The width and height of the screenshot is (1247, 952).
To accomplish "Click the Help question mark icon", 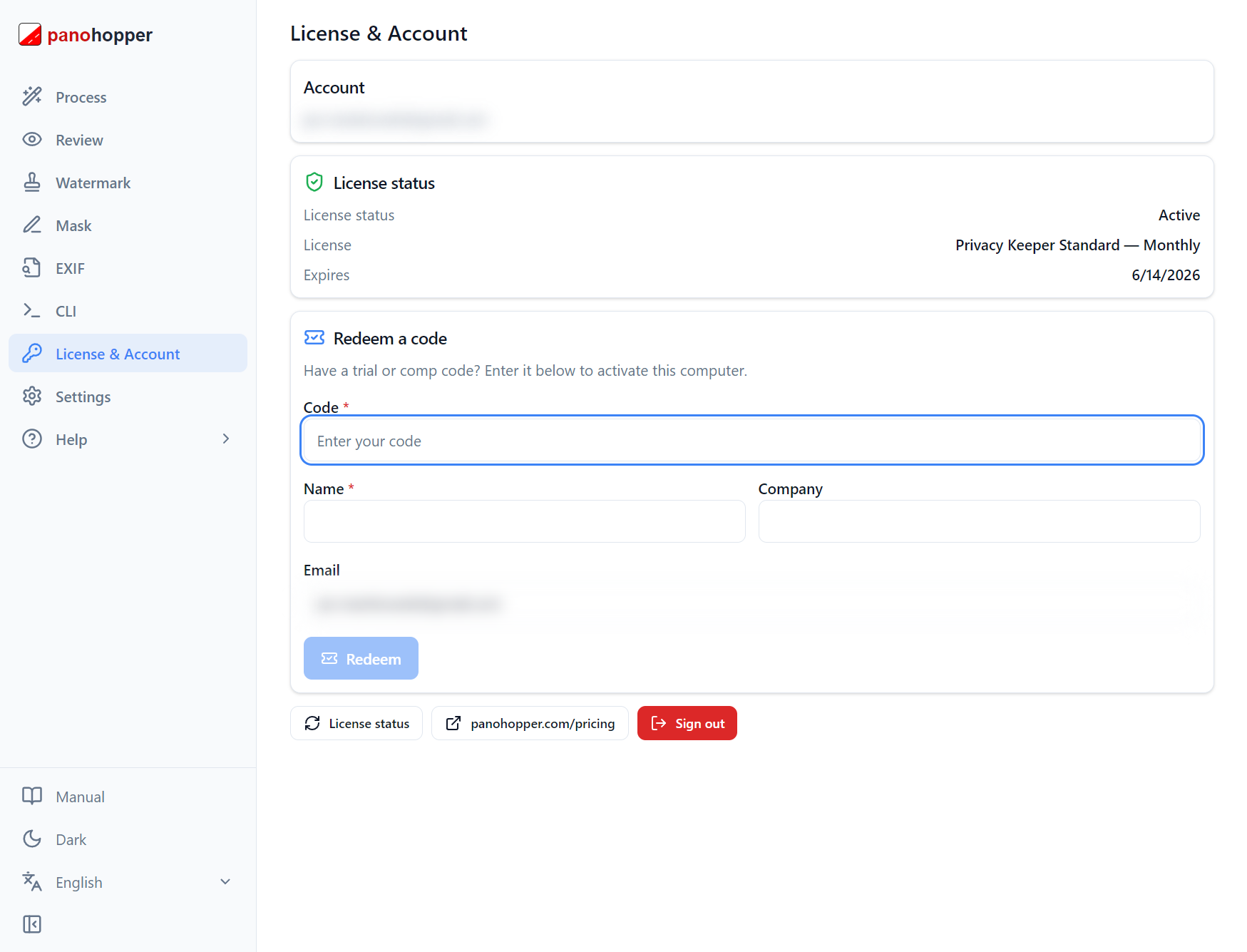I will click(x=32, y=439).
